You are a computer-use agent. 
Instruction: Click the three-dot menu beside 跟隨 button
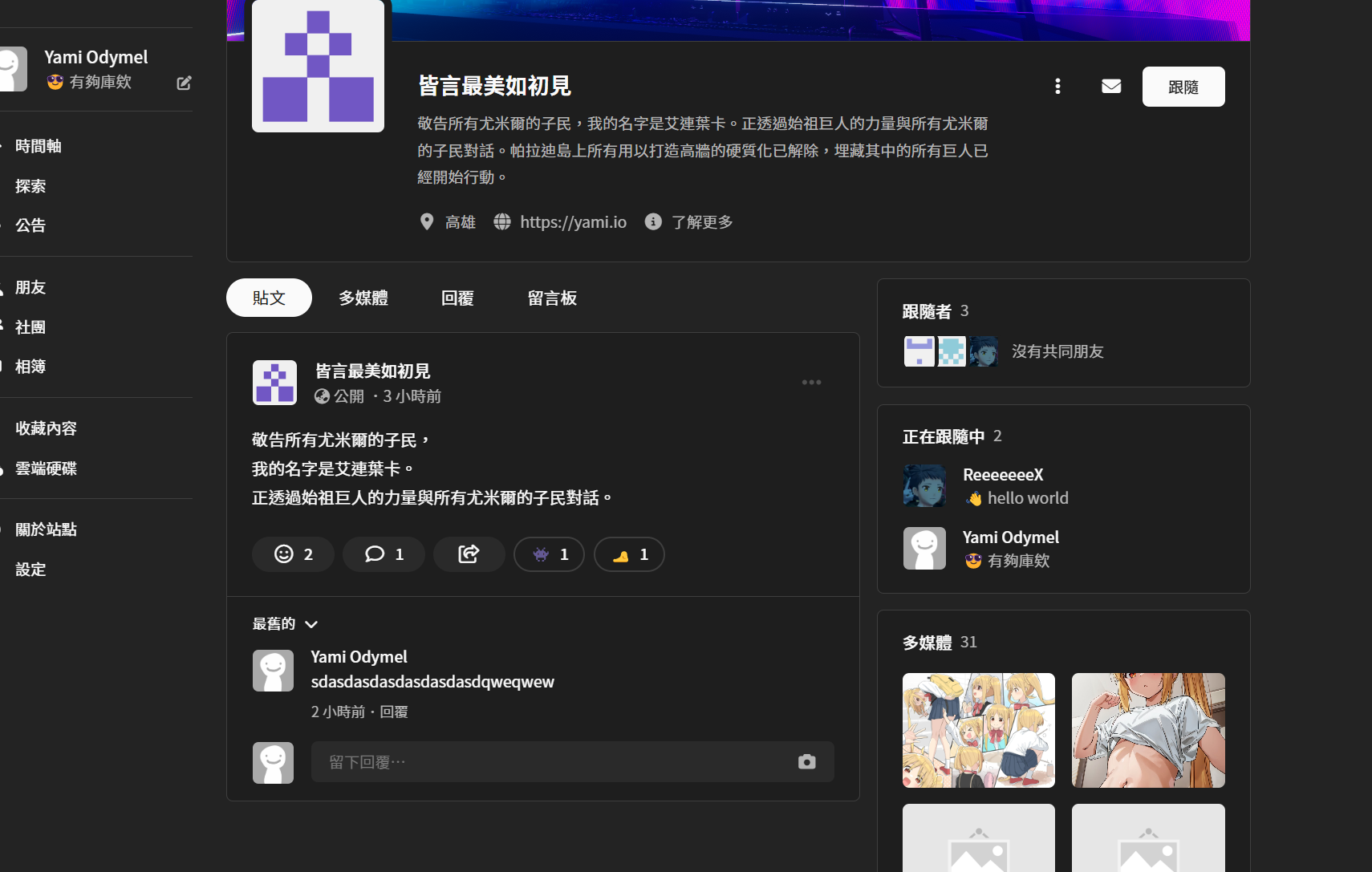point(1058,86)
